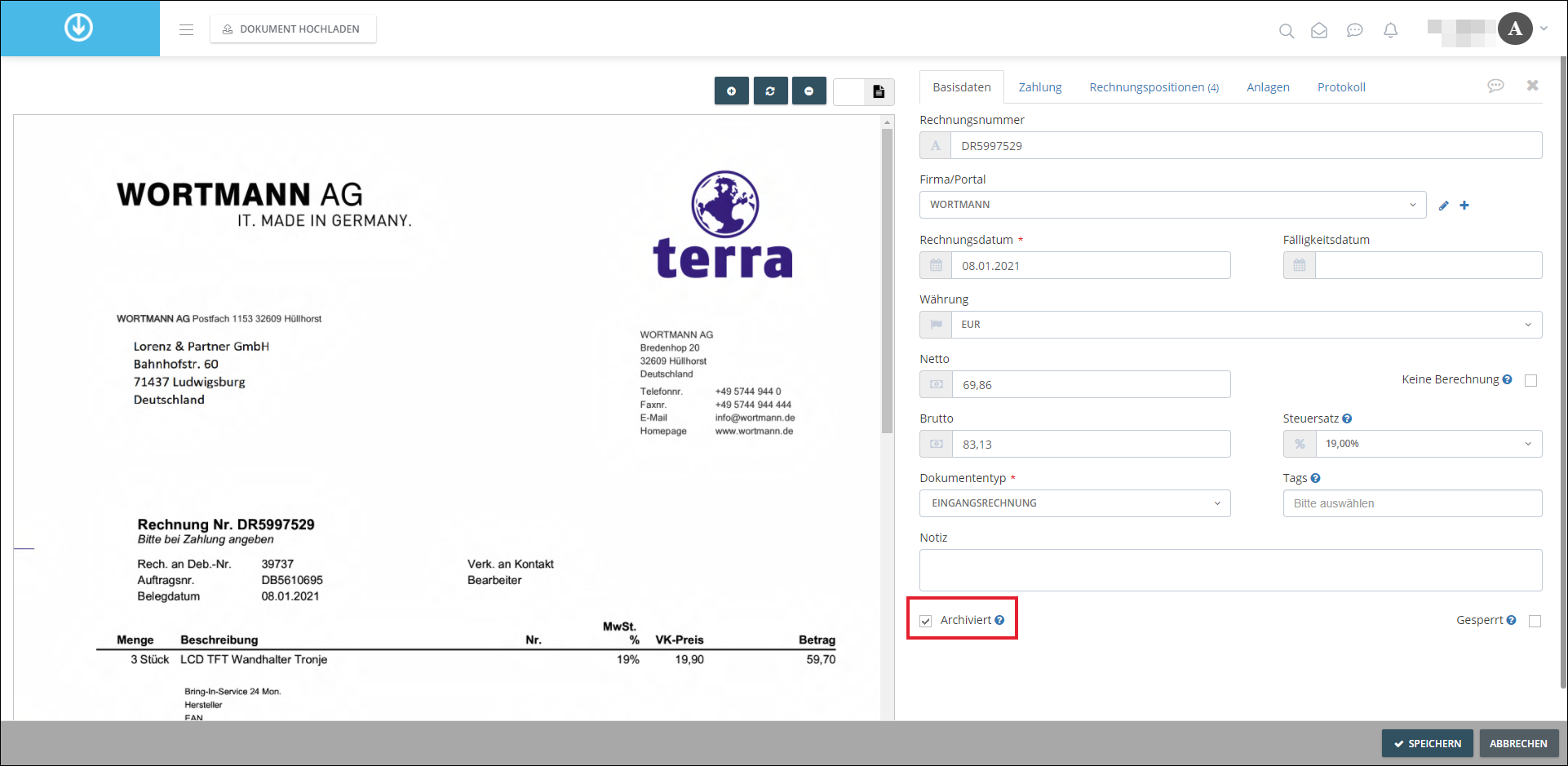Toggle the Gesperrt checkbox
The width and height of the screenshot is (1568, 766).
coord(1535,621)
